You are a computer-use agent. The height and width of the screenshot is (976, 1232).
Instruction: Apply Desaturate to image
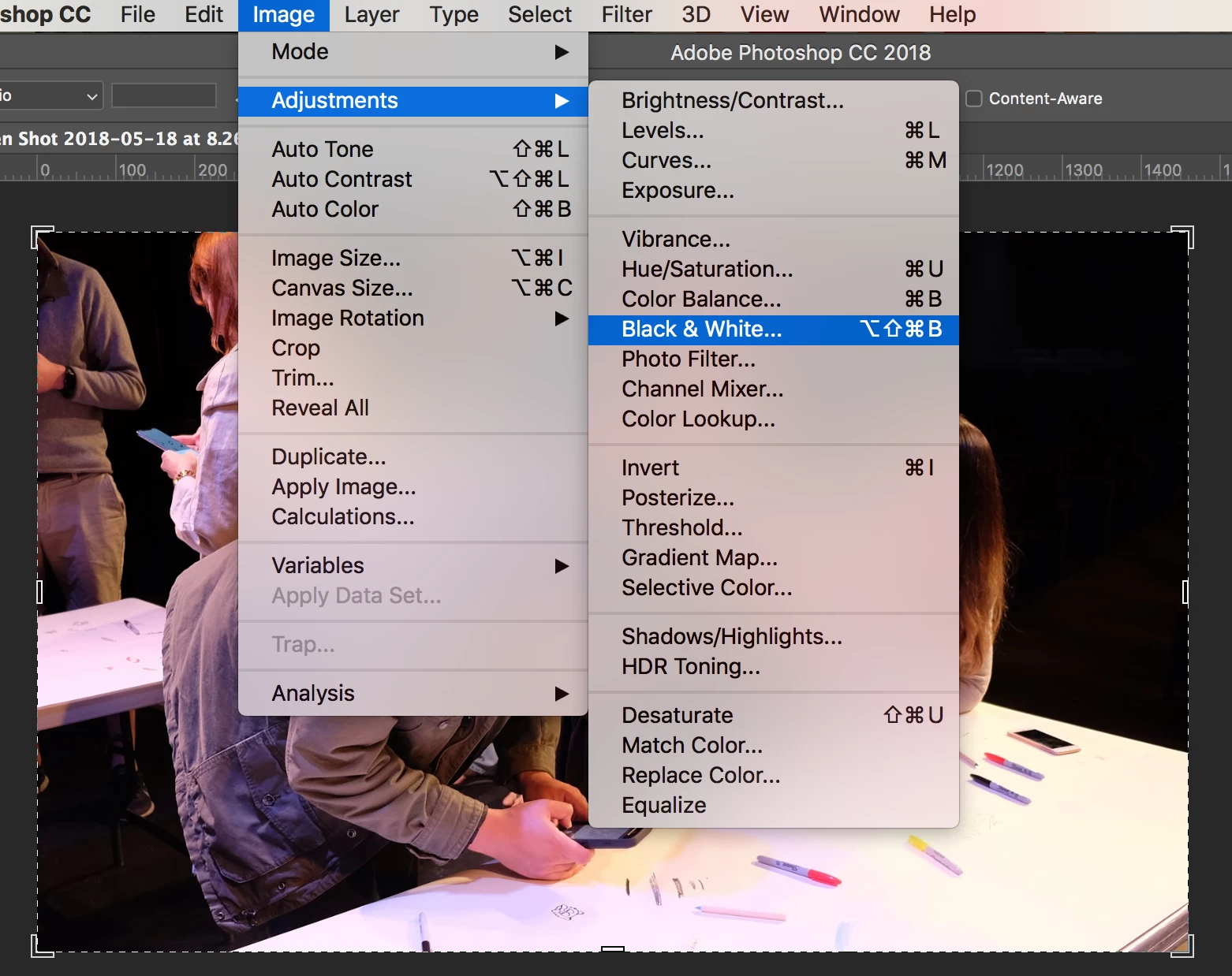(774, 716)
